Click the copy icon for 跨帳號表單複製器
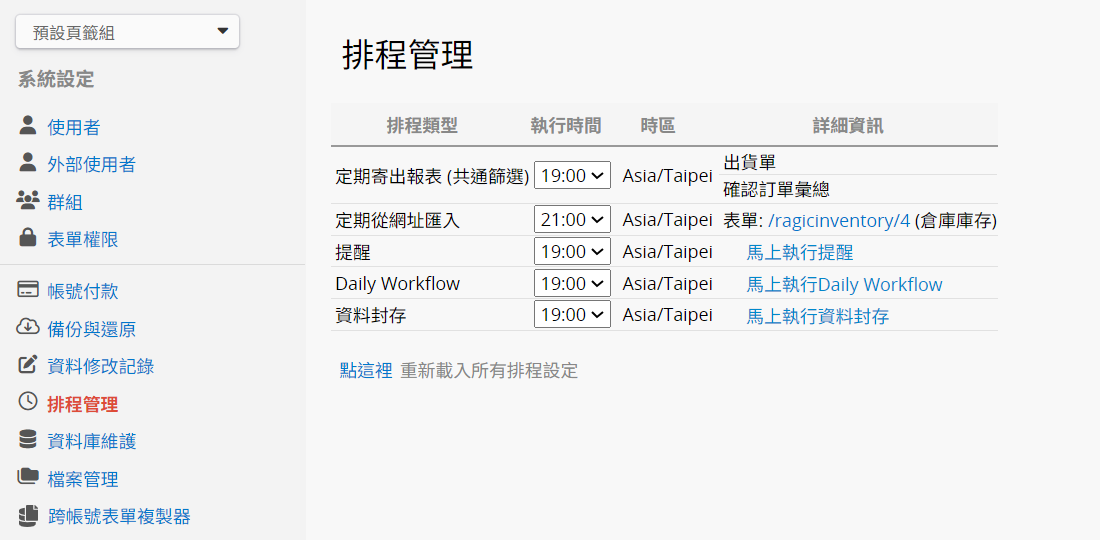This screenshot has height=540, width=1100. pyautogui.click(x=28, y=515)
